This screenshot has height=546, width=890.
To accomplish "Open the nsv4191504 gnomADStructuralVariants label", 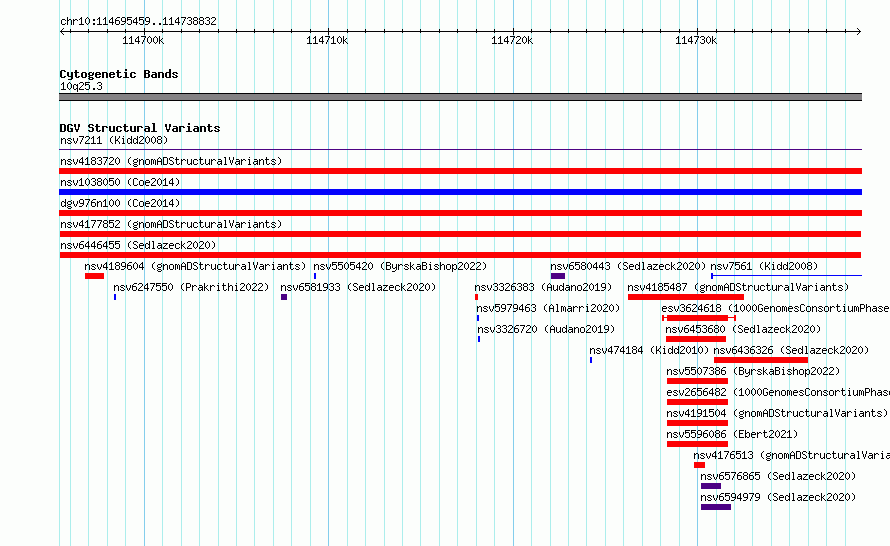I will 777,413.
